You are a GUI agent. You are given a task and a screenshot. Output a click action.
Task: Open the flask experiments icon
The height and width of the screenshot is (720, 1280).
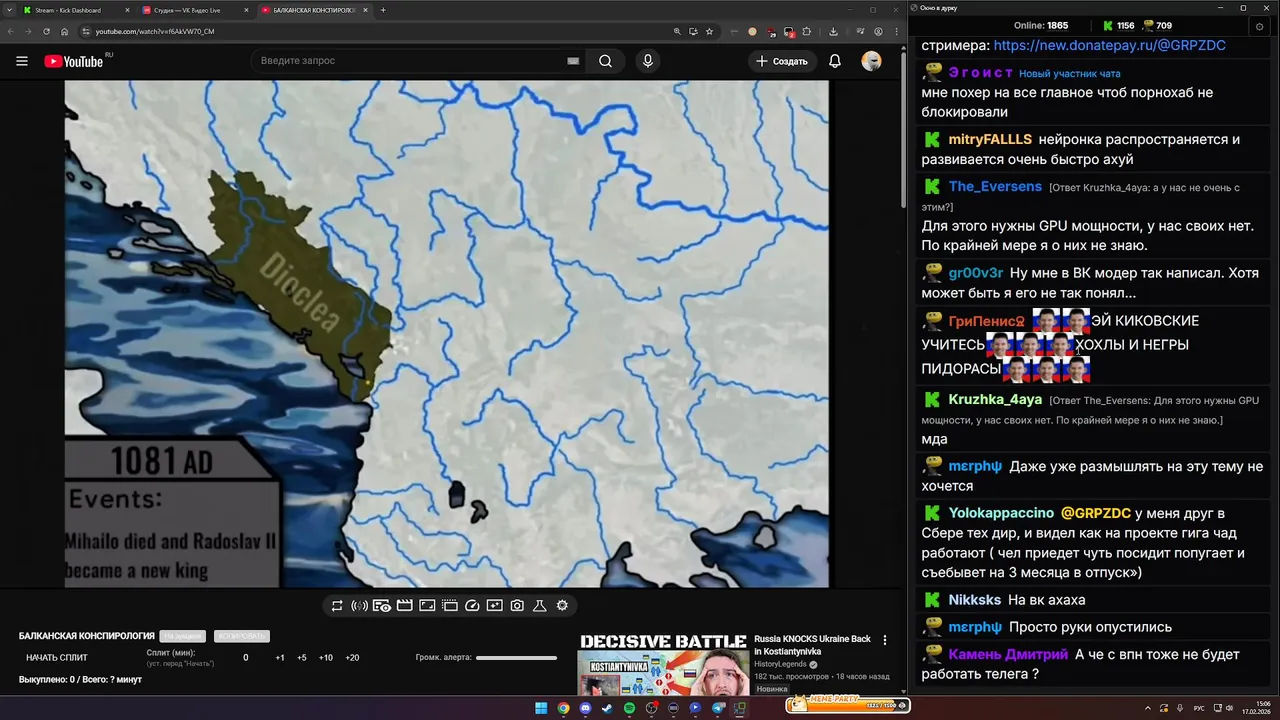tap(539, 606)
